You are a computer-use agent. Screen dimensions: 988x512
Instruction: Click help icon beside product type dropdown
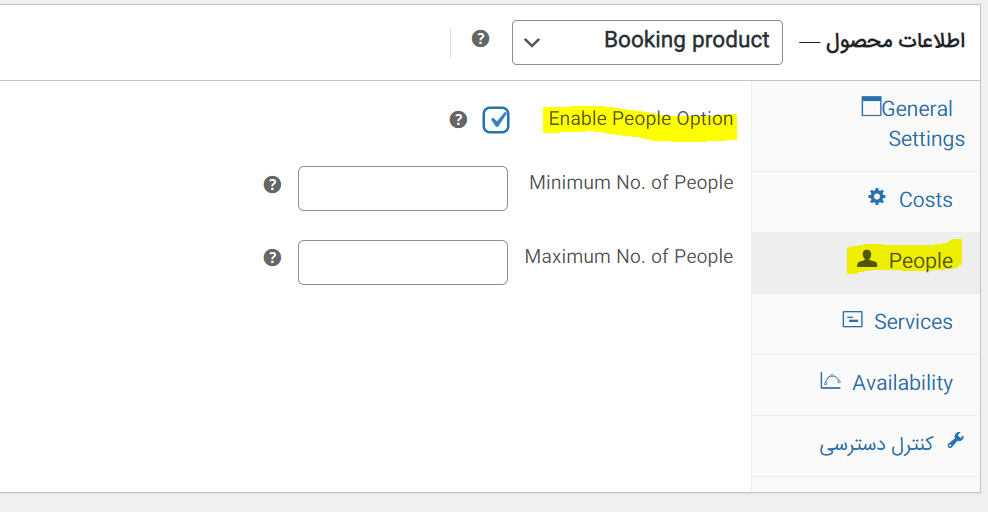click(481, 39)
